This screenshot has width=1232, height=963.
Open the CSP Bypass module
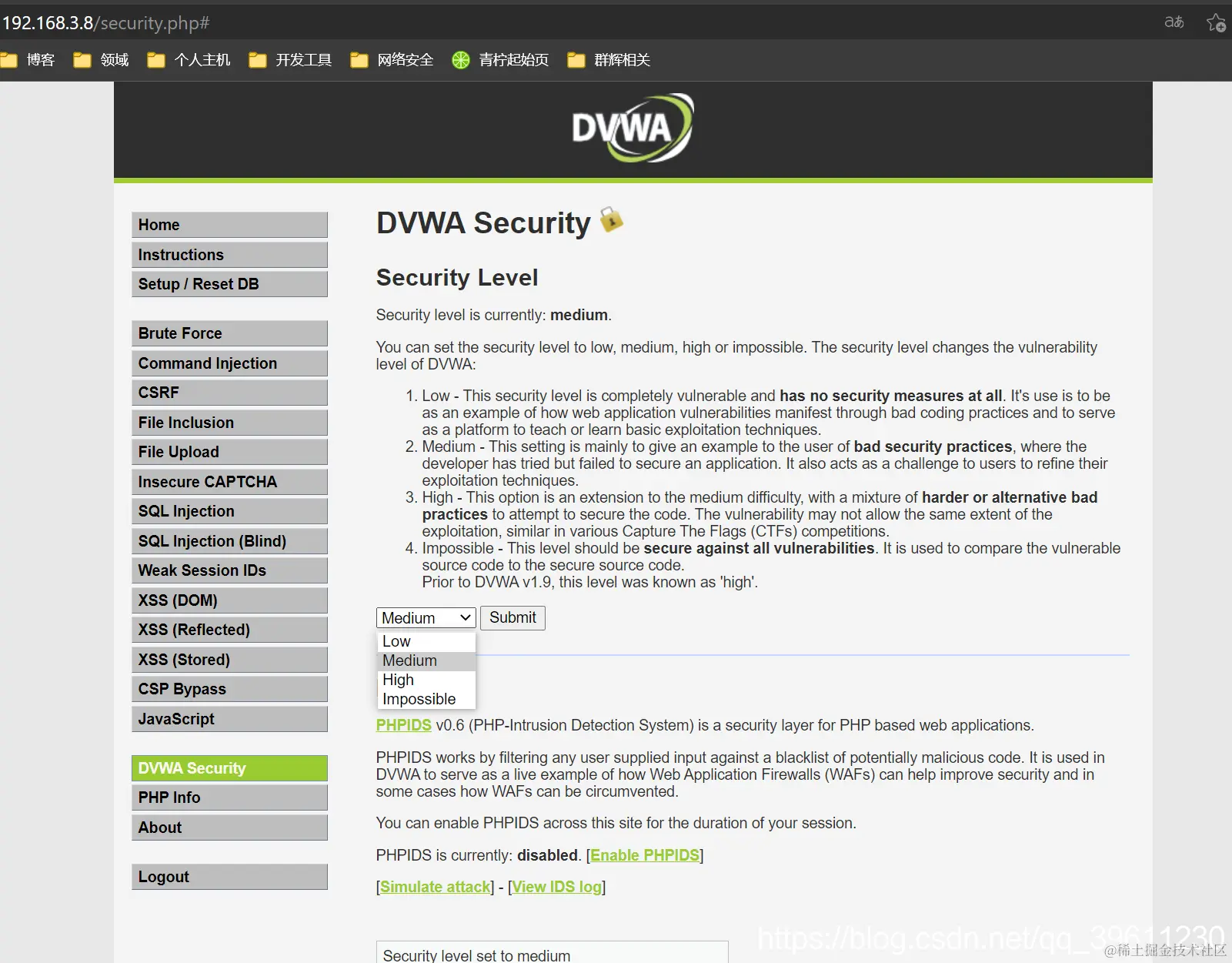point(229,689)
